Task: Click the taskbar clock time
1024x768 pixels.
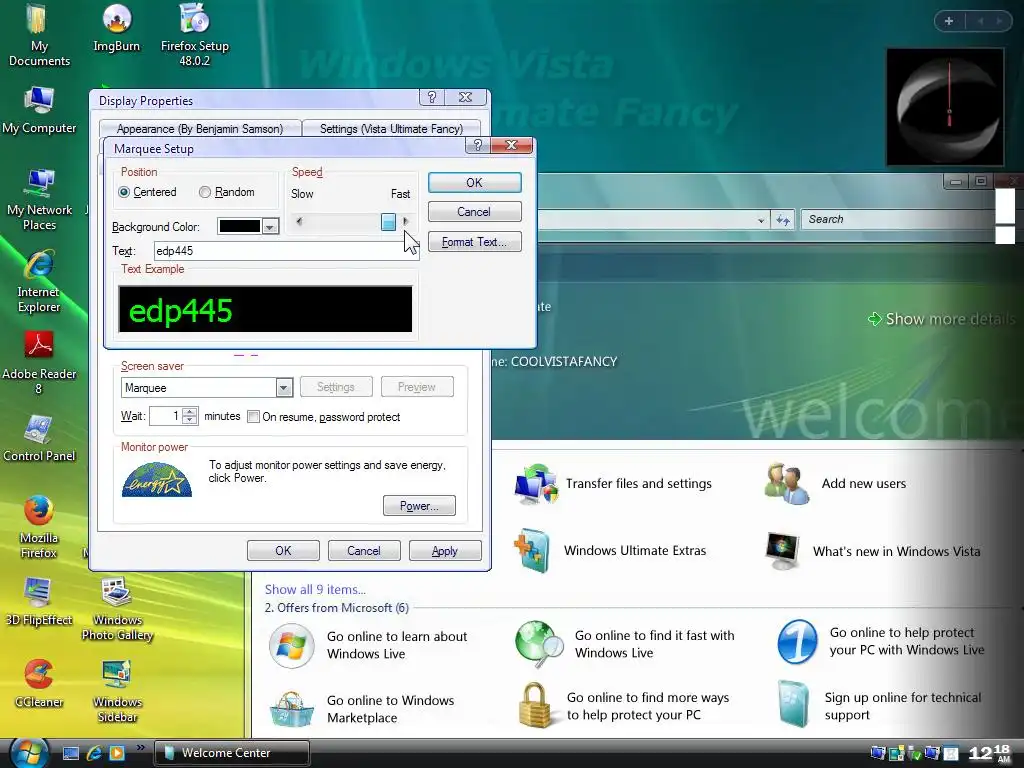Action: (990, 753)
